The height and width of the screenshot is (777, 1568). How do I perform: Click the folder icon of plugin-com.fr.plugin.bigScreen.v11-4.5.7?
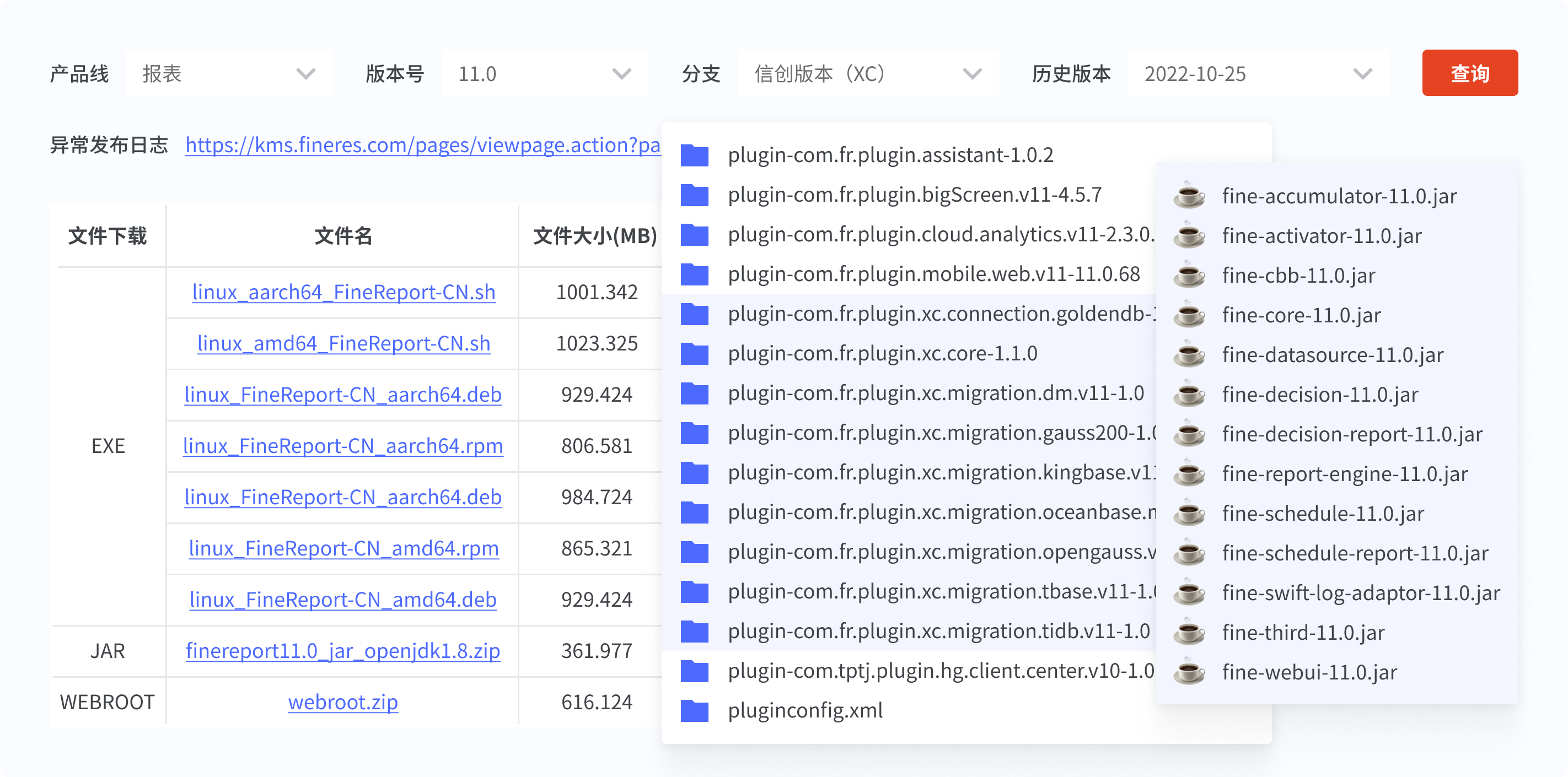(695, 195)
